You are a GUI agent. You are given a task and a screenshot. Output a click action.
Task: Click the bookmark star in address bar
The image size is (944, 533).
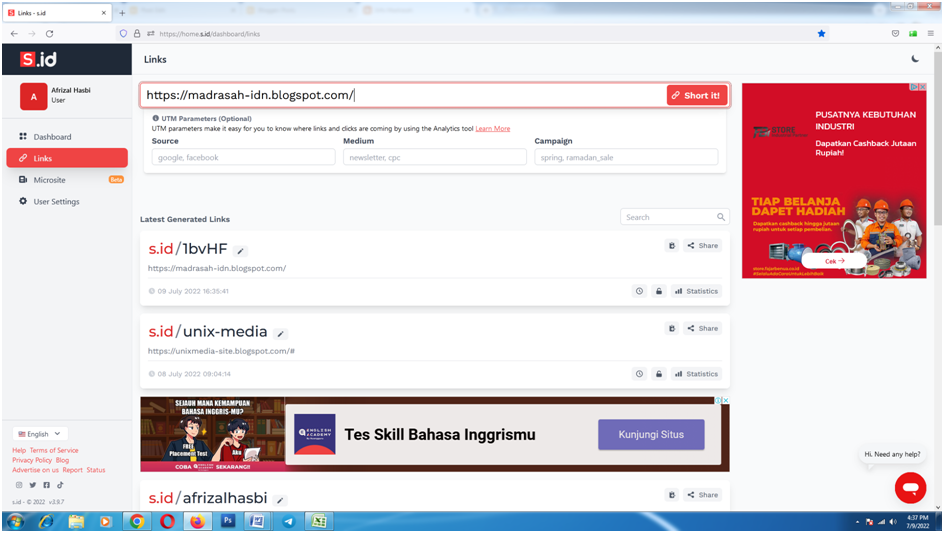pos(821,34)
